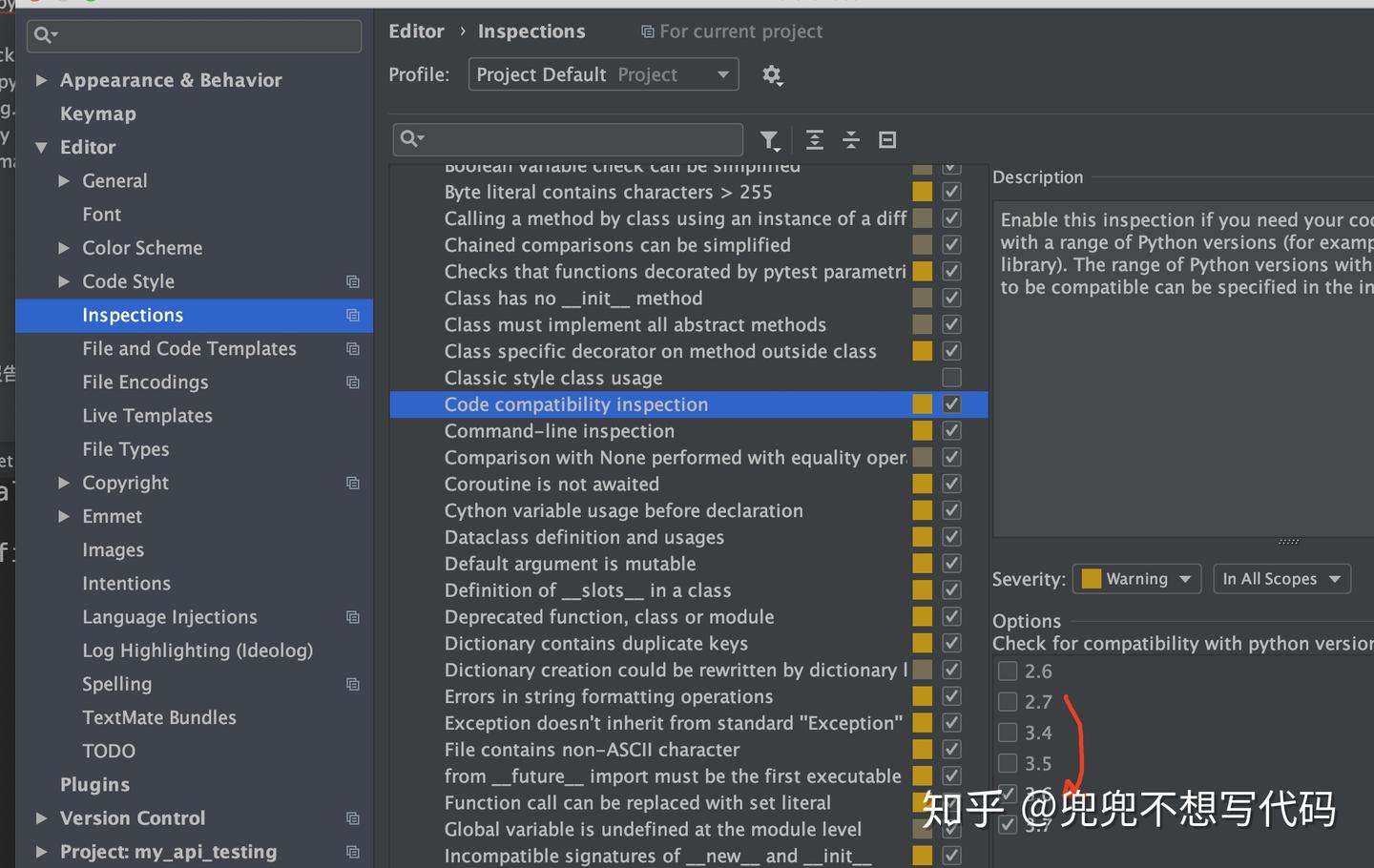Uncheck the Code compatibility inspection checkbox
This screenshot has height=868, width=1374.
pos(951,403)
